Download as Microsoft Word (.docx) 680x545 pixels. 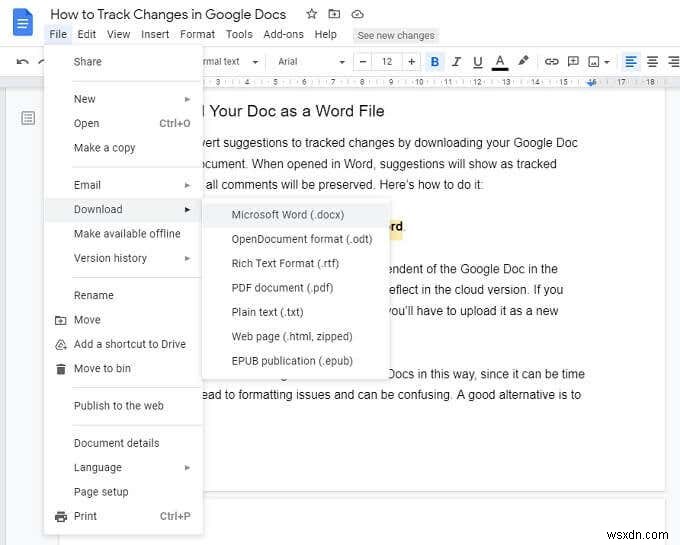[x=296, y=215]
